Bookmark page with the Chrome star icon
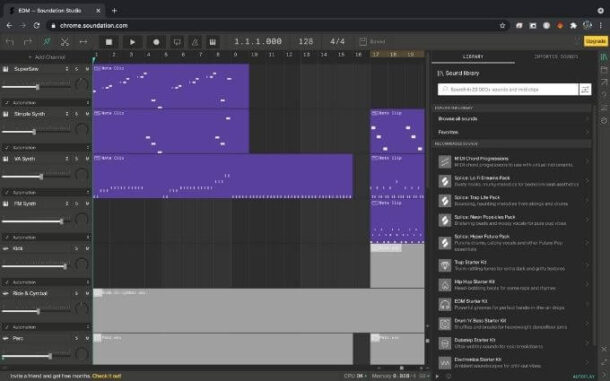Viewport: 610px width, 381px height. tap(502, 26)
